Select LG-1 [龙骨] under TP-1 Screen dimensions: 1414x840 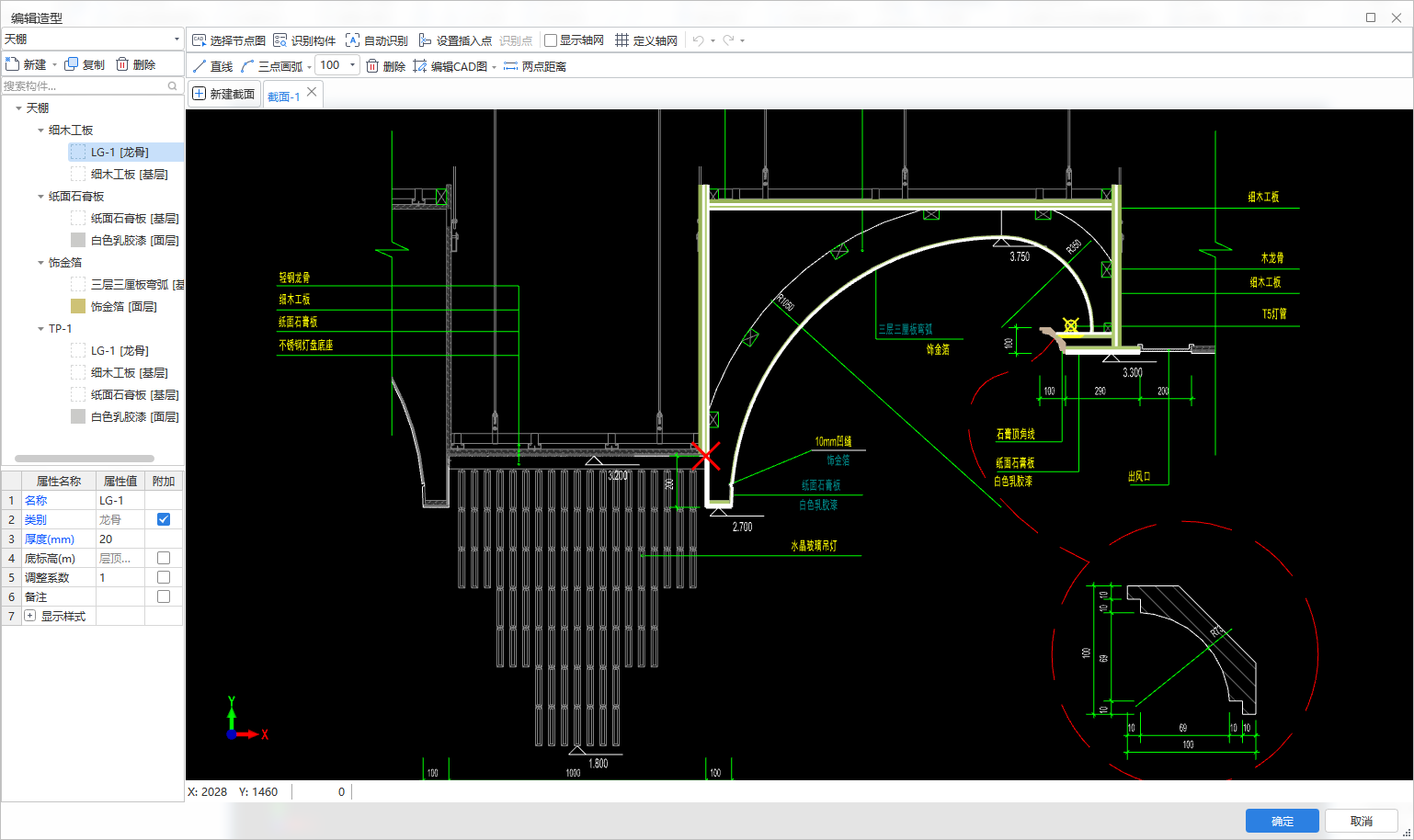(x=120, y=351)
